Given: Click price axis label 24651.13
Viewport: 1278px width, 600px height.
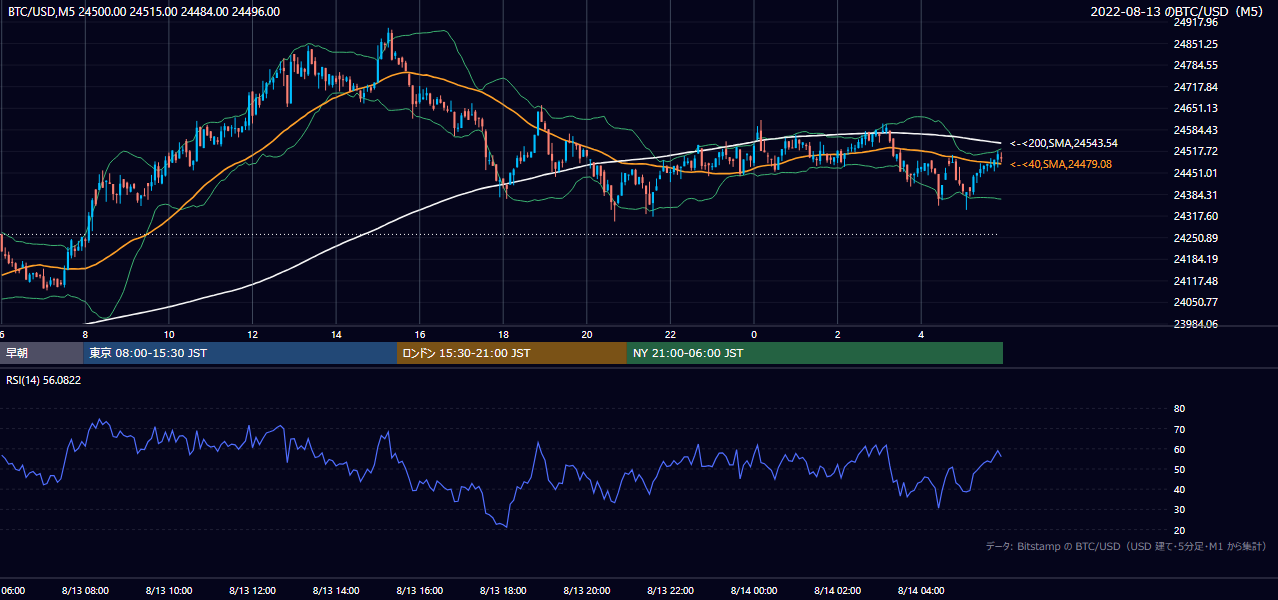Looking at the screenshot, I should click(1196, 108).
